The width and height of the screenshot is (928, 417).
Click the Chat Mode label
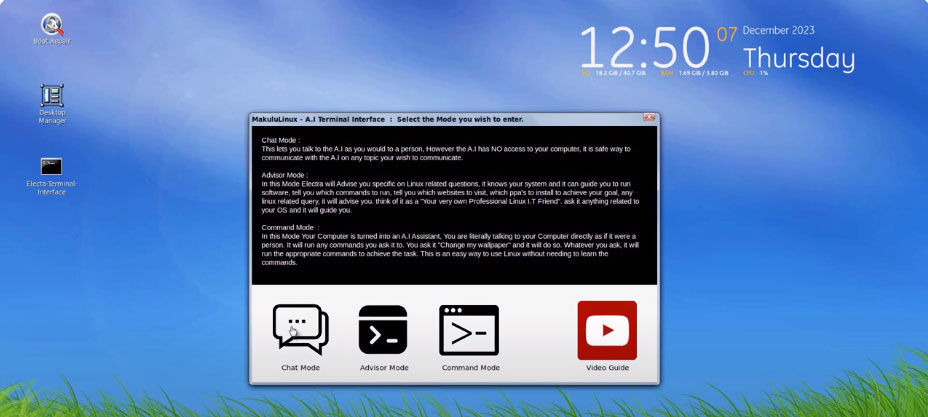[301, 368]
